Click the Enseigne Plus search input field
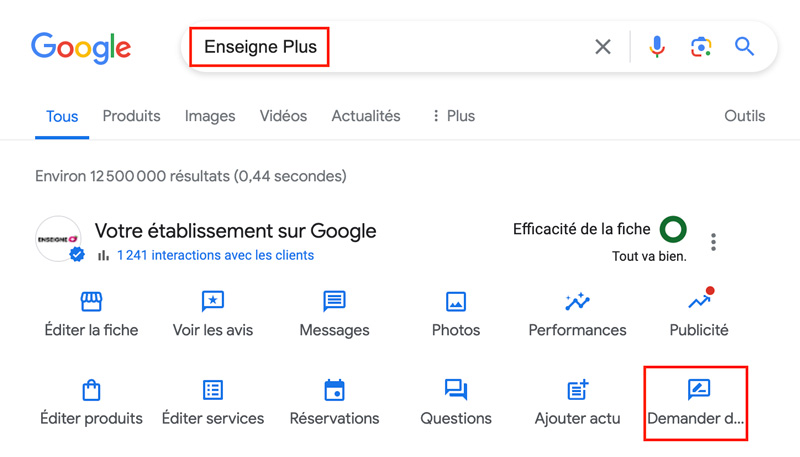The height and width of the screenshot is (457, 800). click(x=388, y=47)
